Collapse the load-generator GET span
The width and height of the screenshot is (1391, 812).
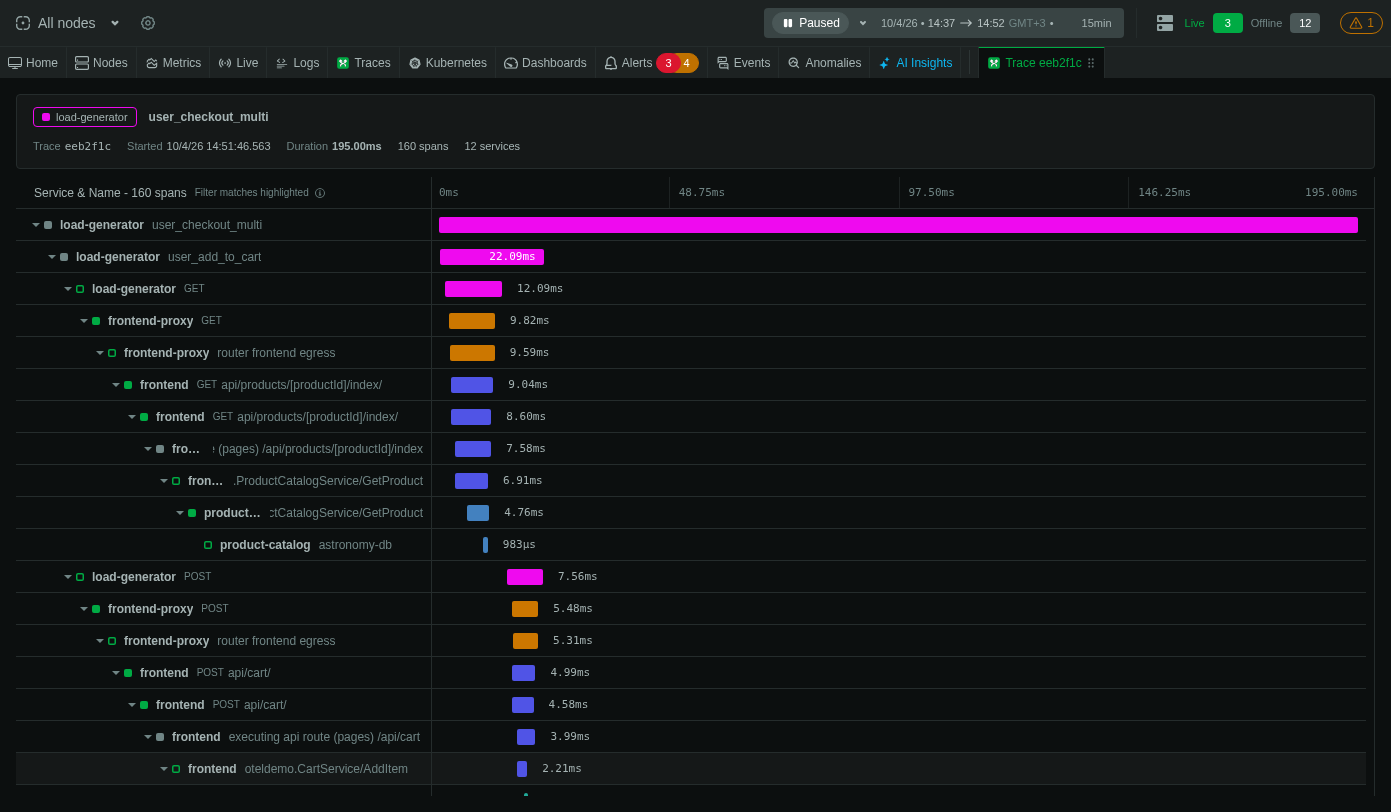pos(68,289)
